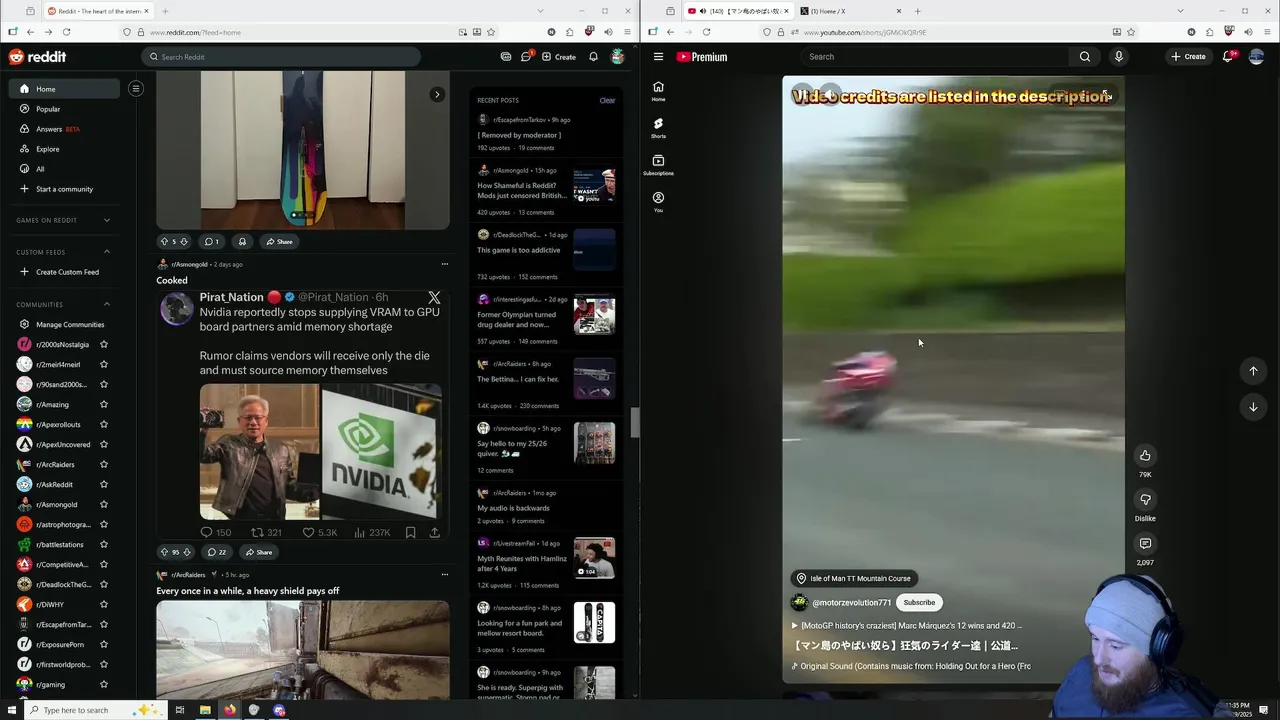Mute the short with the volume button
The width and height of the screenshot is (1280, 720).
832,96
